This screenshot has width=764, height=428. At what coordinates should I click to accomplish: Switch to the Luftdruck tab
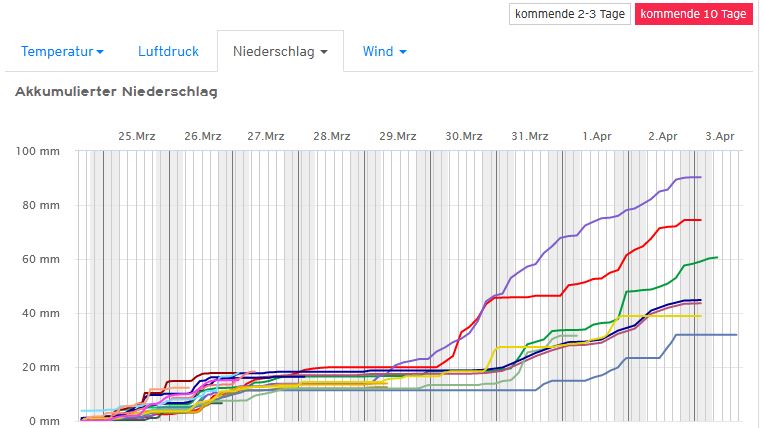[167, 51]
